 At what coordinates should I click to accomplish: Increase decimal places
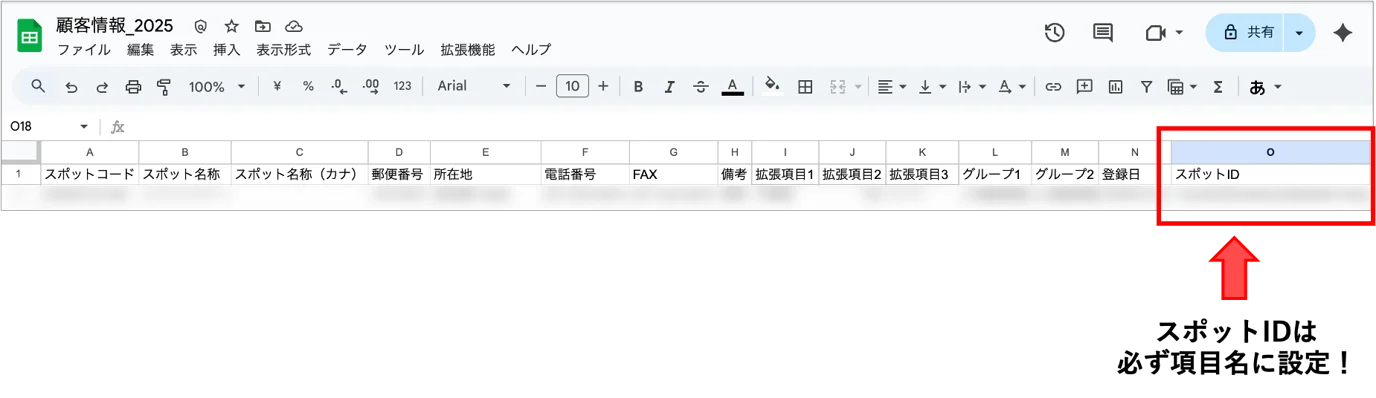point(371,87)
